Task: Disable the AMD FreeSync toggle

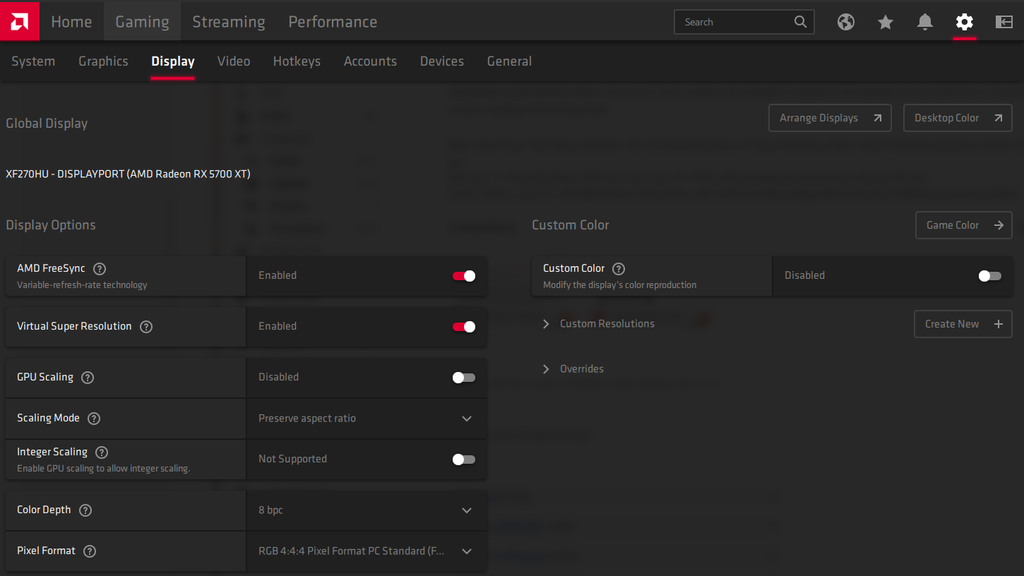Action: (463, 275)
